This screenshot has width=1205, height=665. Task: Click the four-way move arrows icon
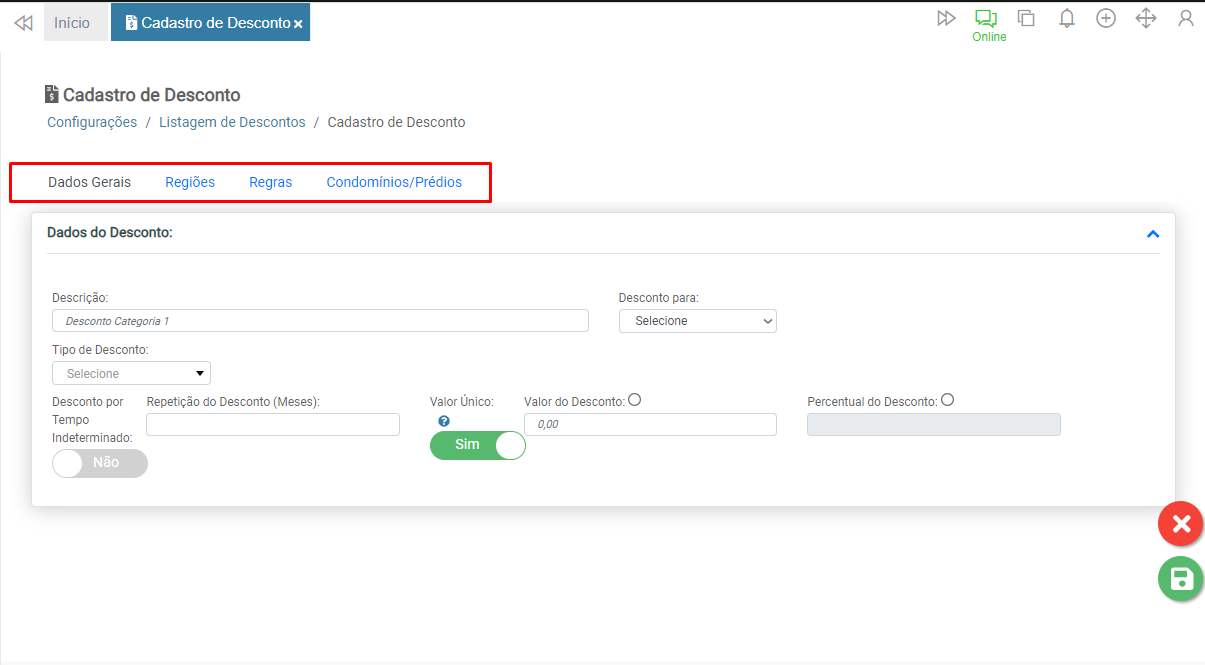pos(1146,18)
